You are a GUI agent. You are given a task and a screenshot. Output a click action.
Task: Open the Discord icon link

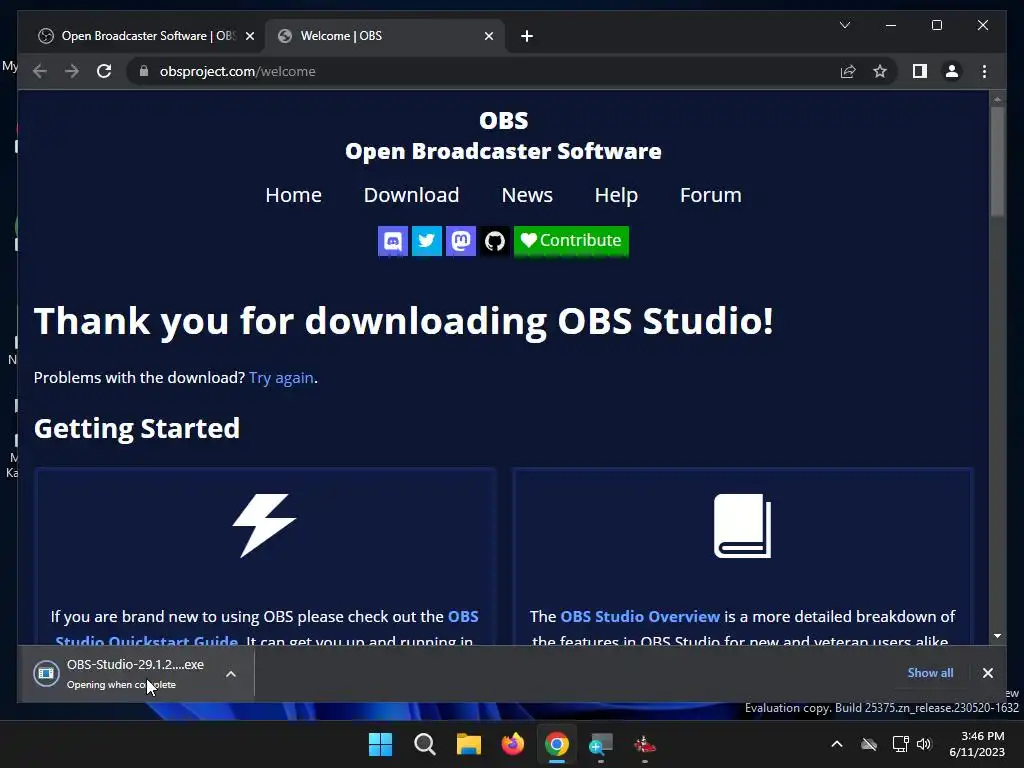392,241
